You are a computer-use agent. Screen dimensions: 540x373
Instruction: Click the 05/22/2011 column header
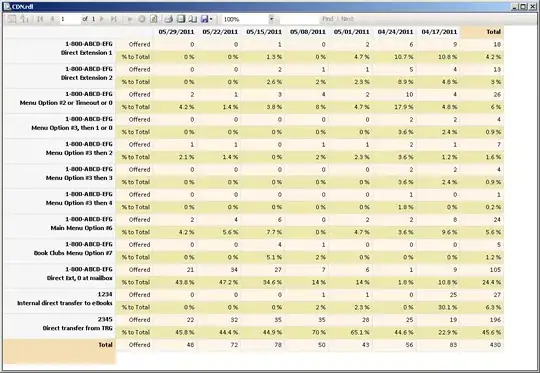(220, 32)
